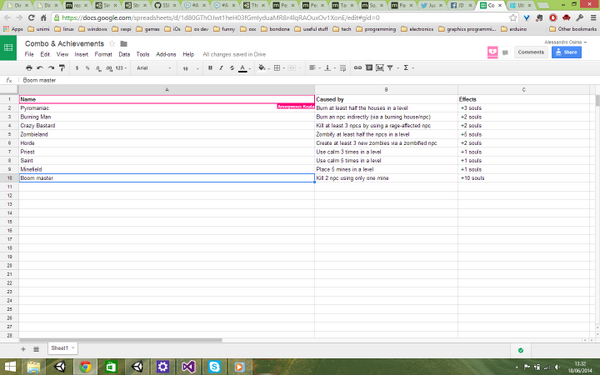The width and height of the screenshot is (600, 375).
Task: Reload the page in Chrome
Action: tap(31, 18)
